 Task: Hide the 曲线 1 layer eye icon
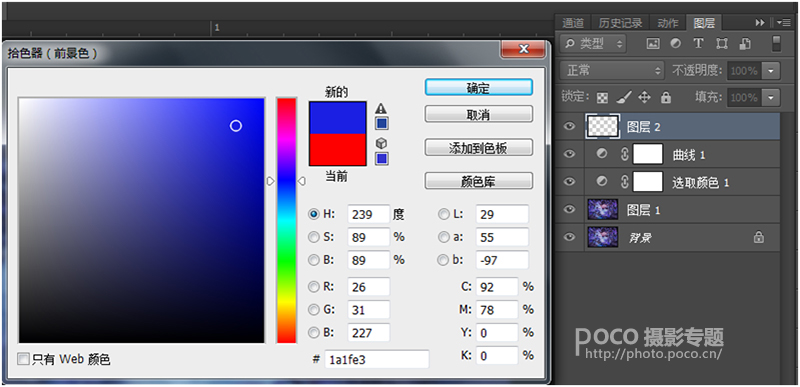tap(570, 154)
